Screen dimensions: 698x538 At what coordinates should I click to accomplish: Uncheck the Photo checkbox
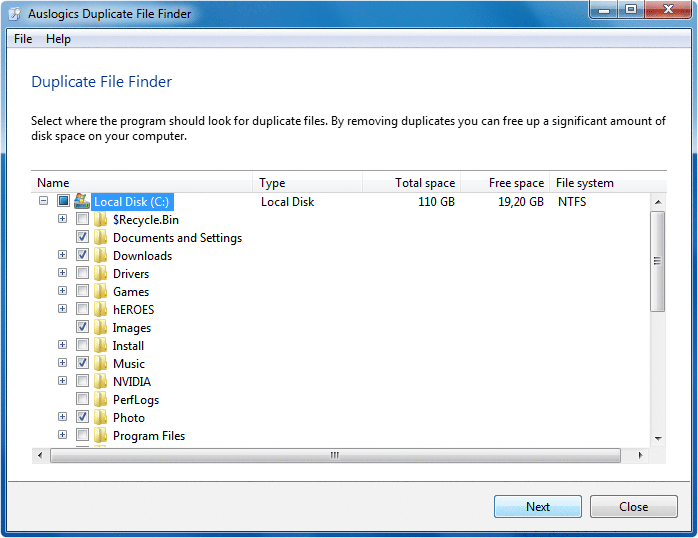click(82, 417)
